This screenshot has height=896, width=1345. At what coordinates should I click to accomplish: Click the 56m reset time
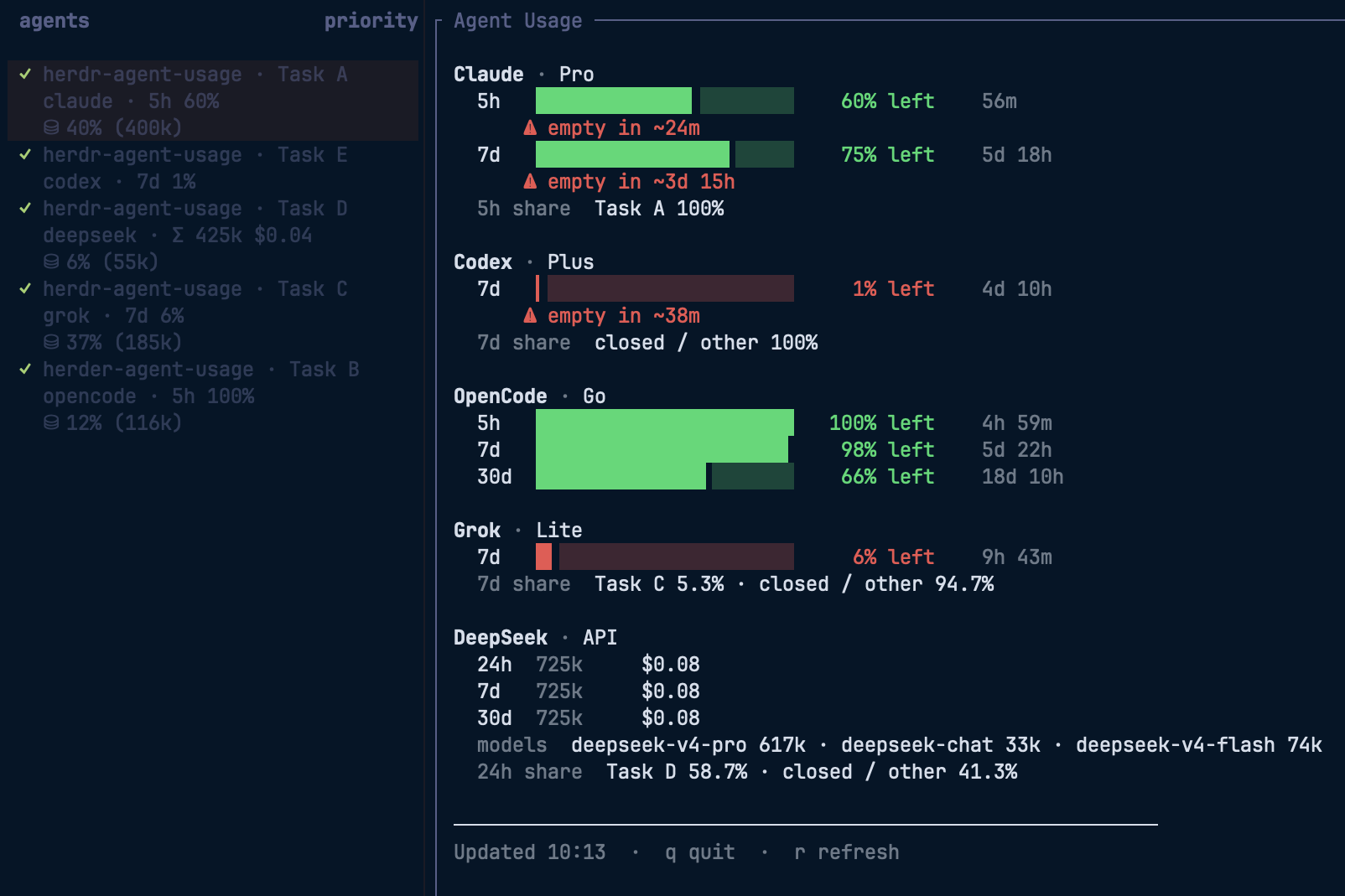tap(1000, 101)
